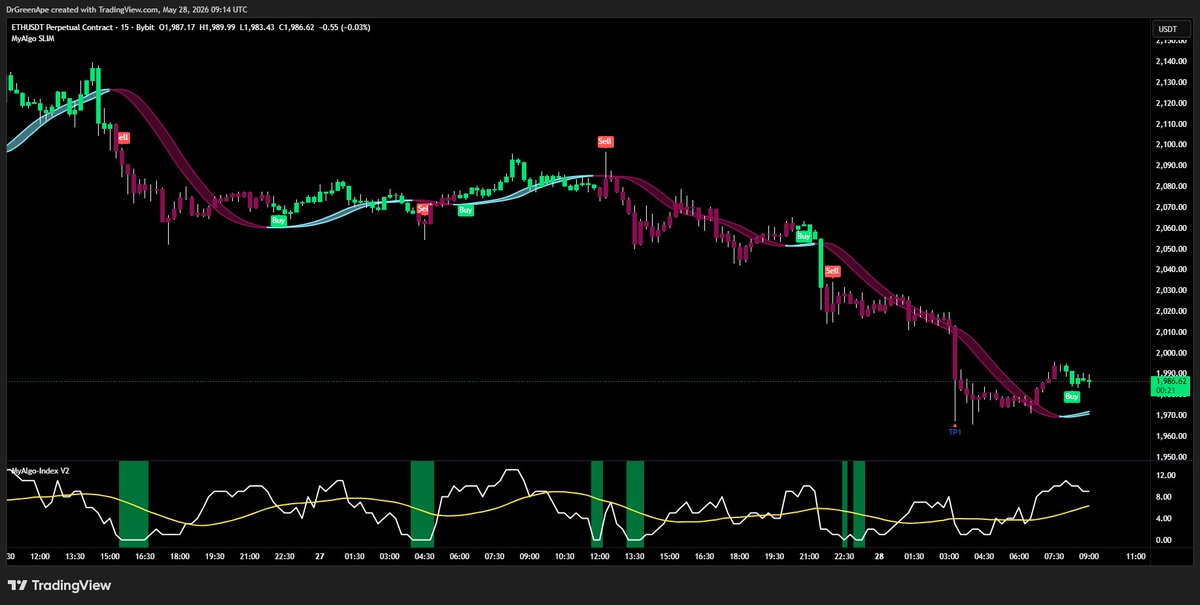
Task: Click the 0.00 value on index scale
Action: pyautogui.click(x=1163, y=540)
